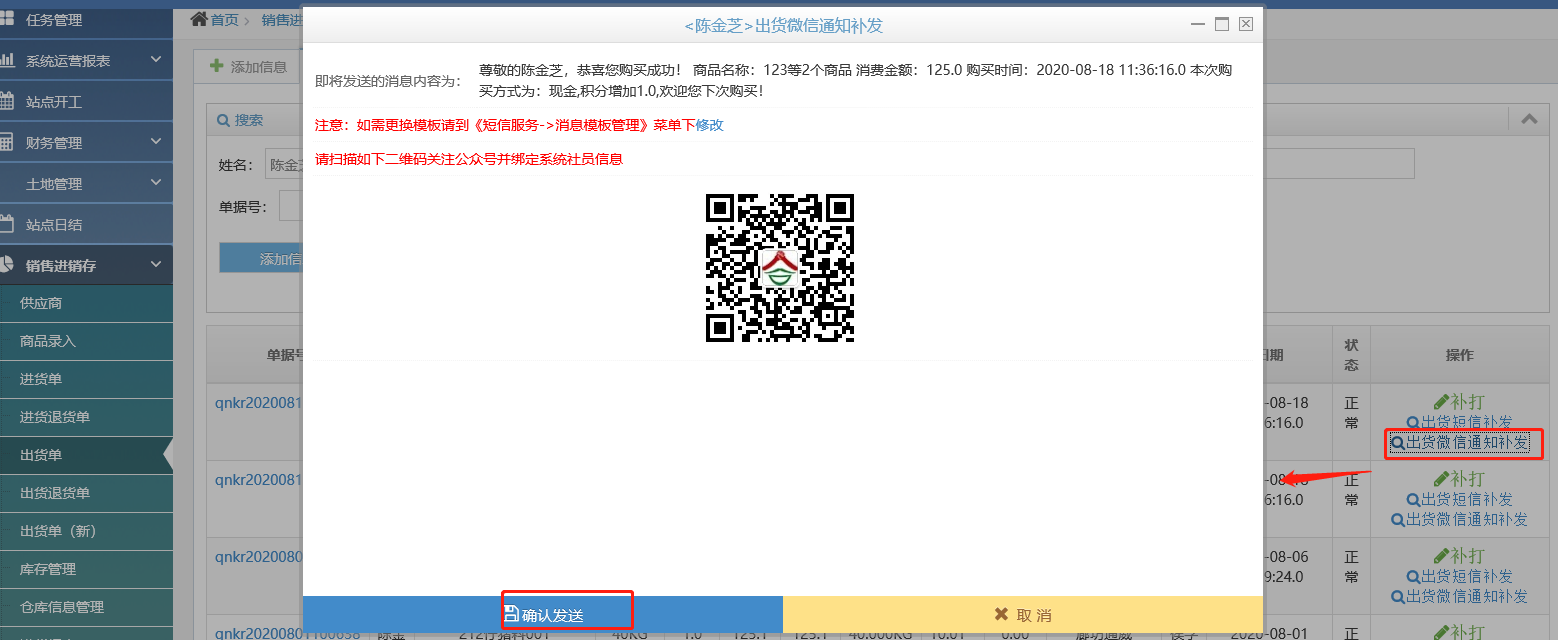
Task: Click the 任务管理 sidebar icon
Action: tap(6, 19)
